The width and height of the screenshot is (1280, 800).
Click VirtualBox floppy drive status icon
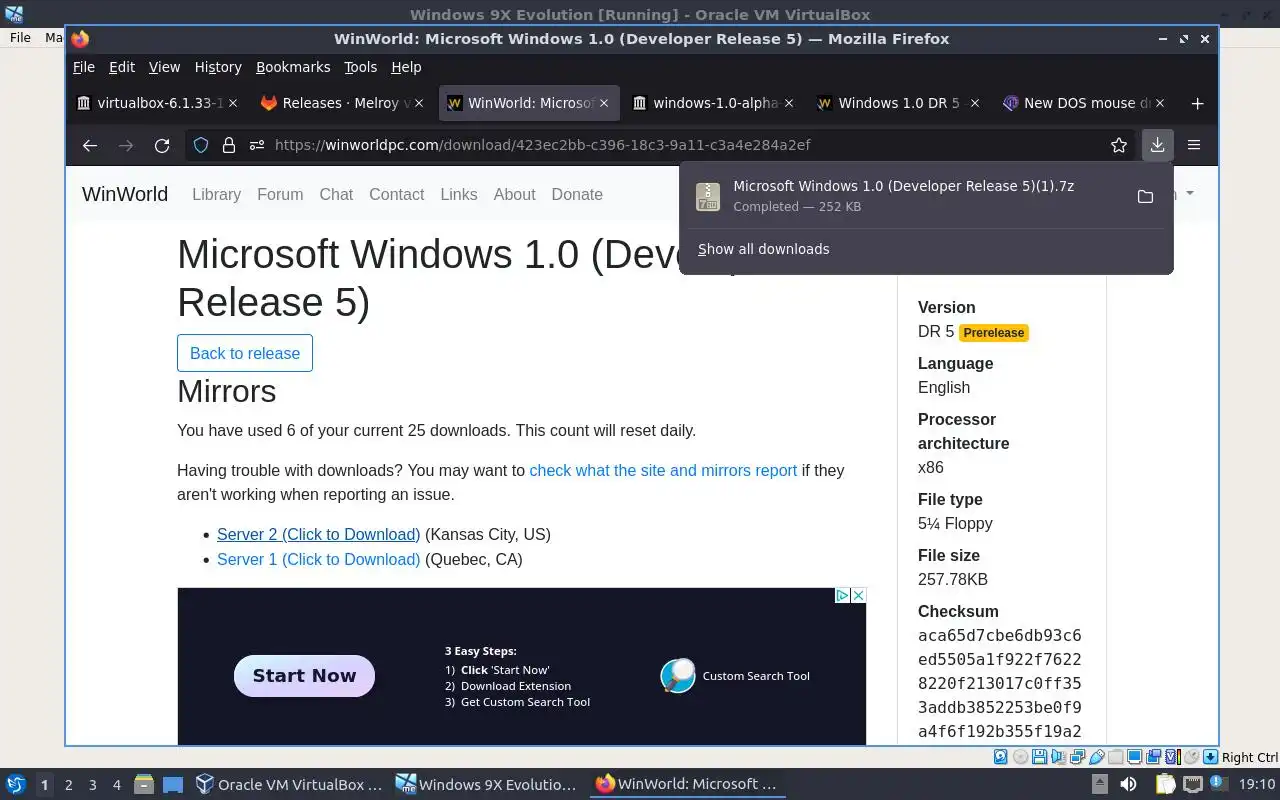tap(1039, 757)
